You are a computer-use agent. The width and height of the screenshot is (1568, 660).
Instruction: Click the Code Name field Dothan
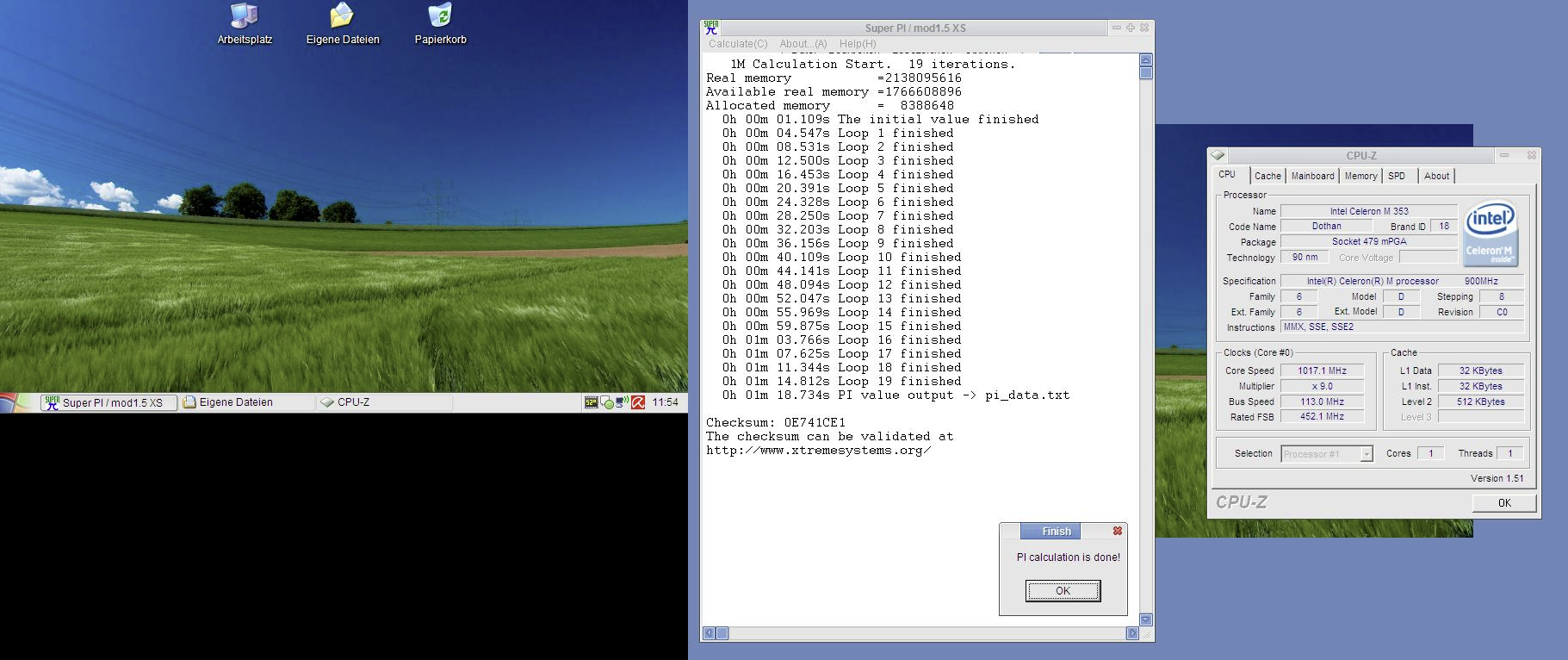pyautogui.click(x=1327, y=226)
